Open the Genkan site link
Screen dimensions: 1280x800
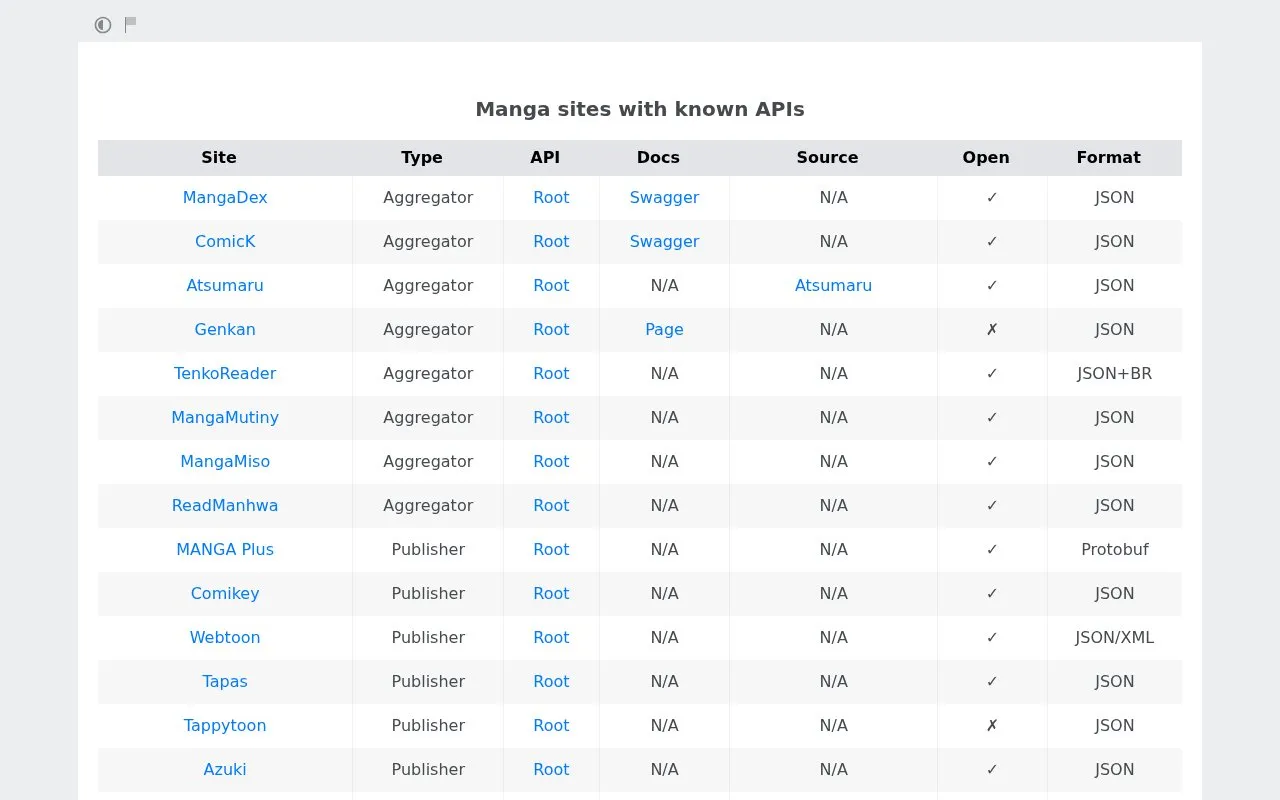[225, 330]
